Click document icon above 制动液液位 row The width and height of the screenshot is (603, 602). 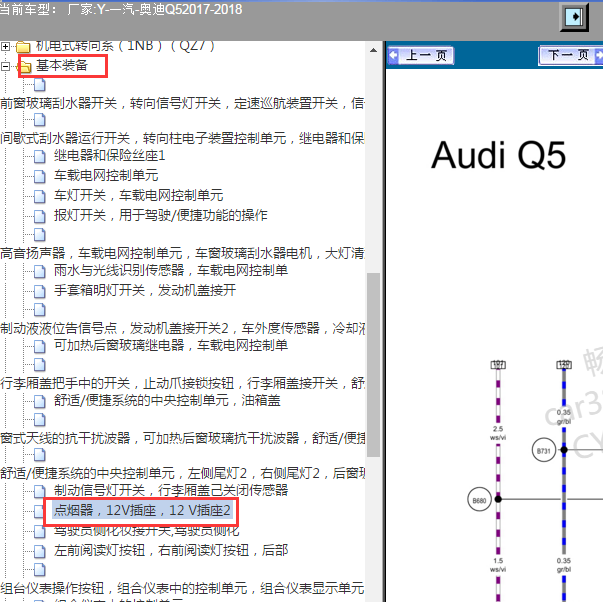click(x=39, y=310)
